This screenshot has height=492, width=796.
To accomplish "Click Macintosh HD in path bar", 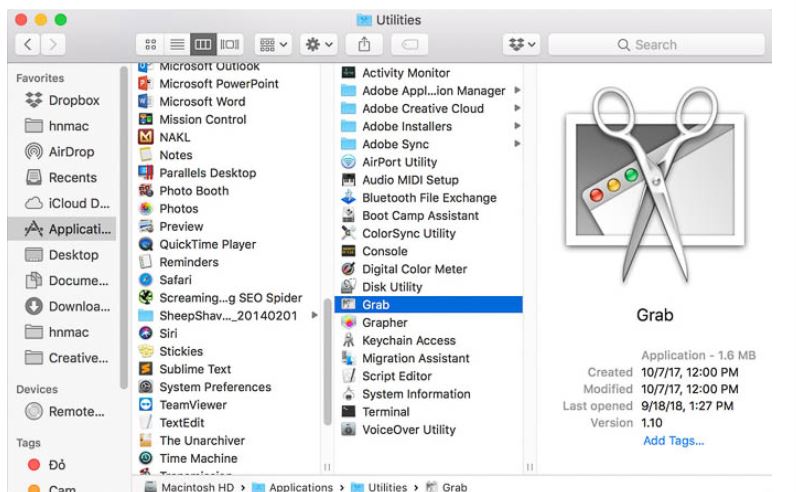I will point(189,487).
